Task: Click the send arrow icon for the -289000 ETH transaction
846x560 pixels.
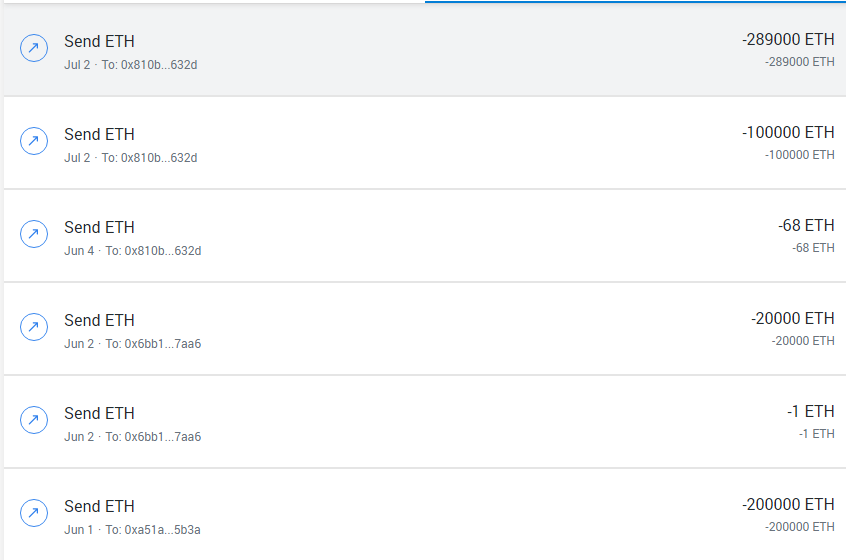Action: [x=34, y=49]
